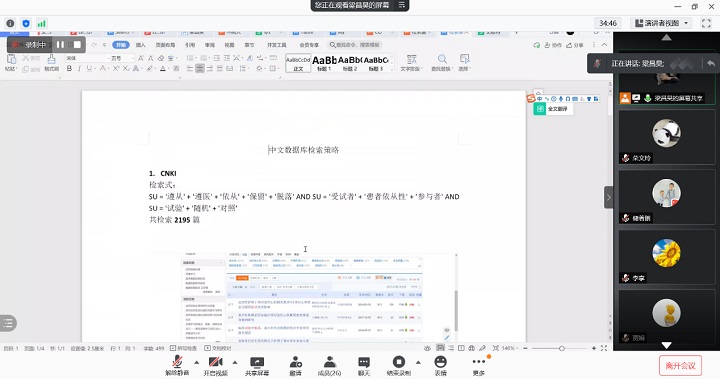720x379 pixels.
Task: Open the 演讲者视图 view dropdown
Action: coord(662,23)
